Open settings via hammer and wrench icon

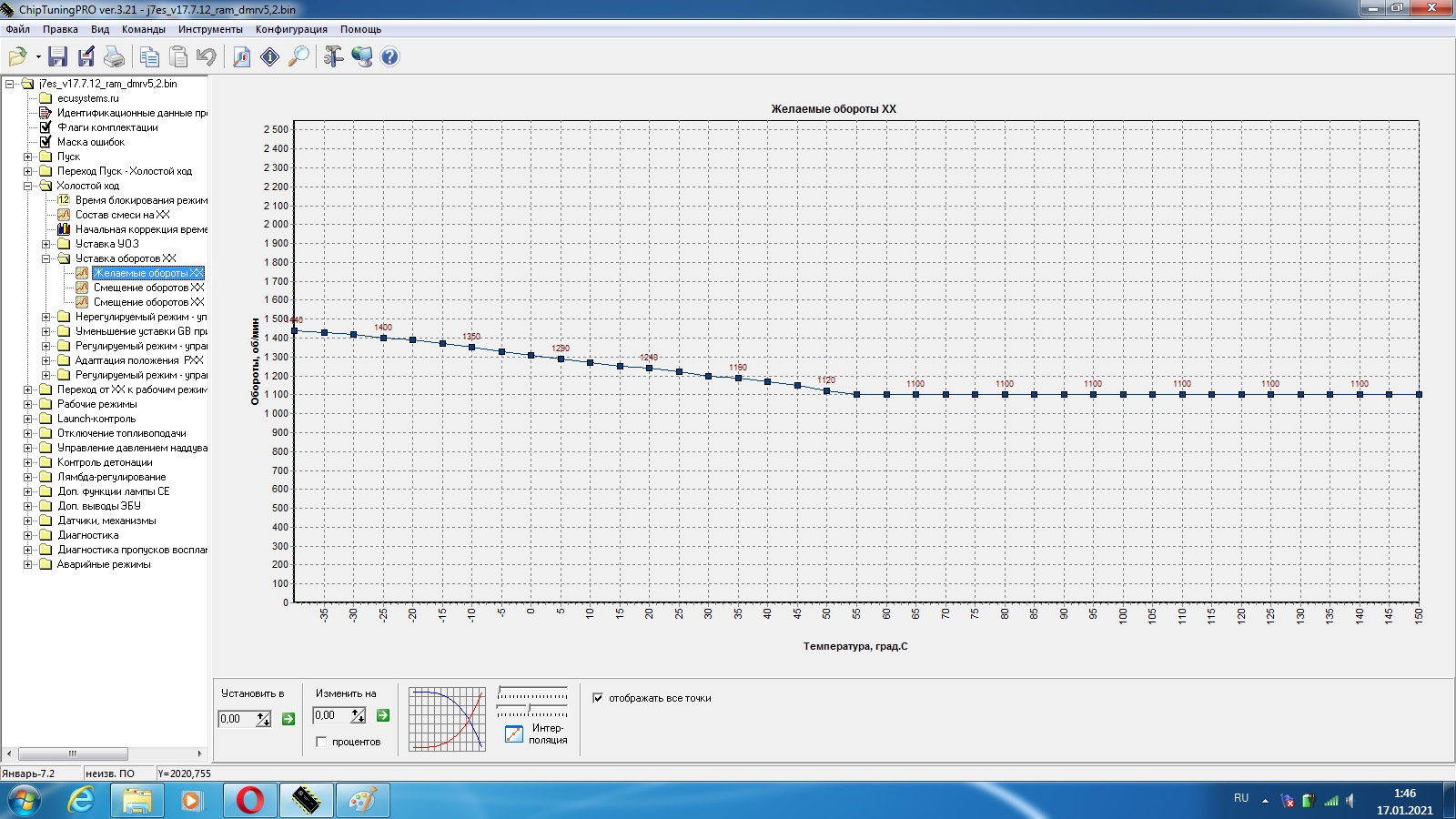(333, 57)
